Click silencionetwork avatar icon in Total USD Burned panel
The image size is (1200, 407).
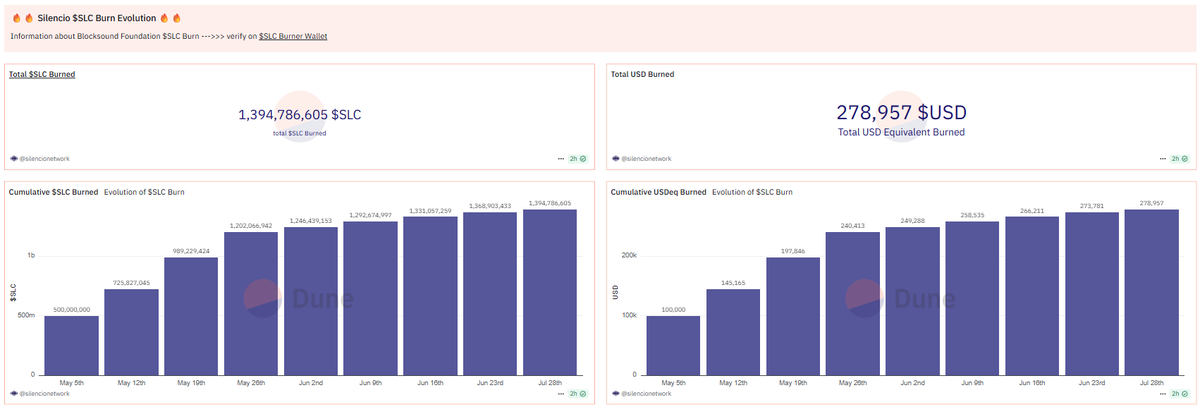click(614, 158)
